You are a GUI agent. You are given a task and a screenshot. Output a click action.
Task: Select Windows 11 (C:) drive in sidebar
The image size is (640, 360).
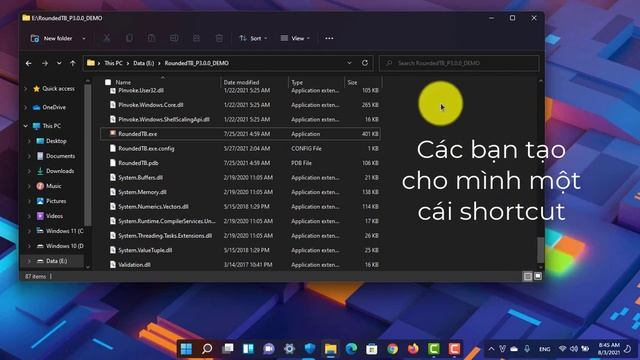64,231
